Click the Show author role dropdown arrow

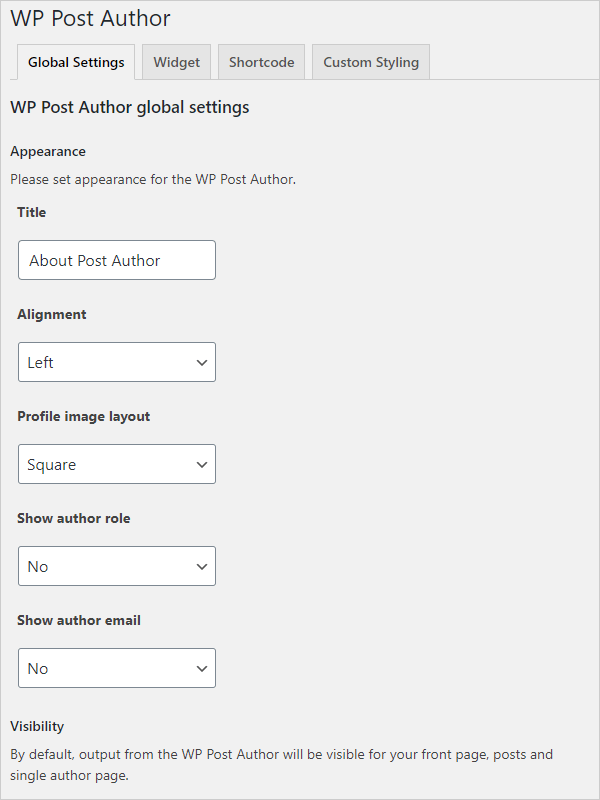point(203,566)
